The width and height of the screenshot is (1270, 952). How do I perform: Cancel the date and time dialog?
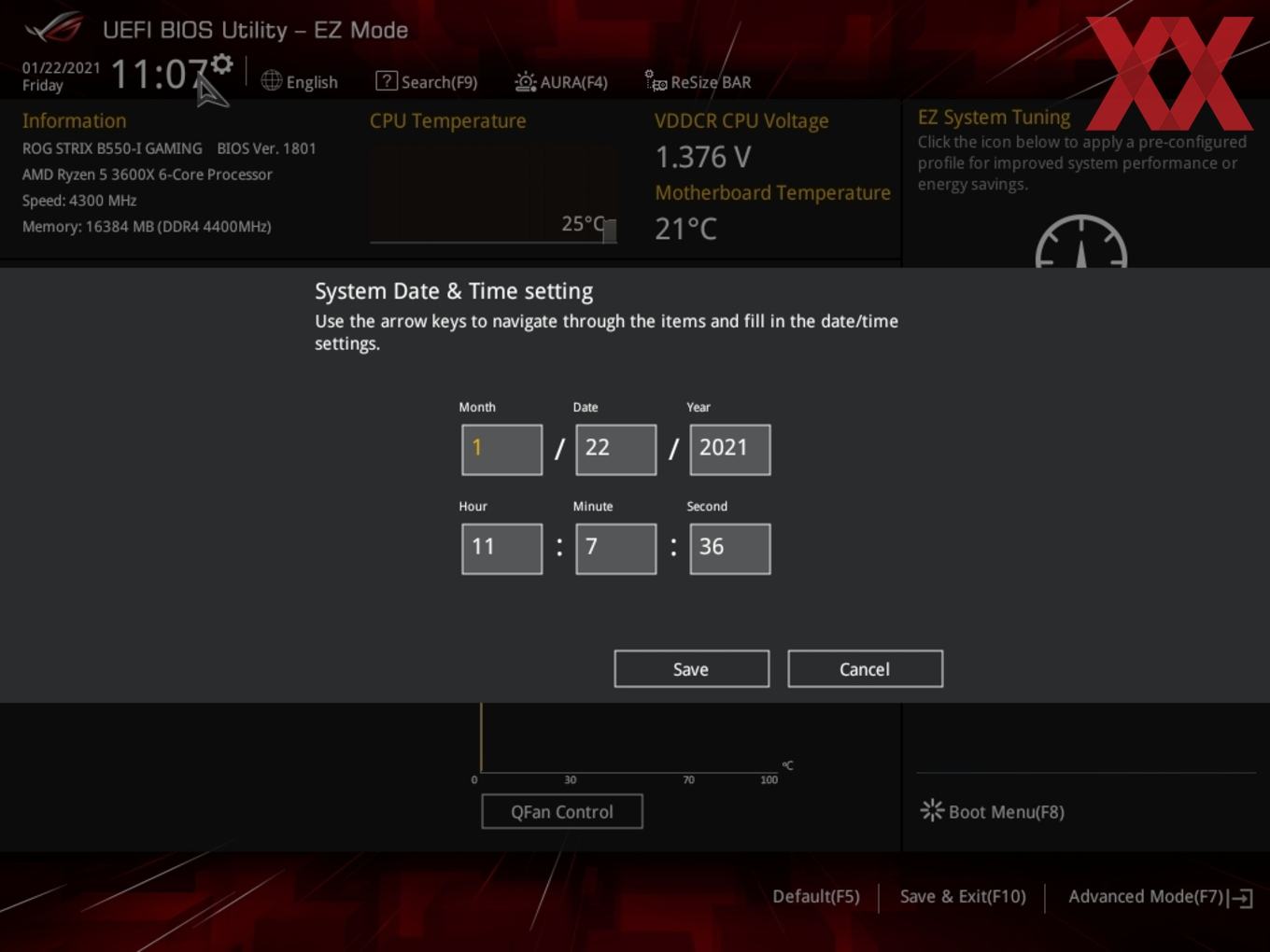866,669
